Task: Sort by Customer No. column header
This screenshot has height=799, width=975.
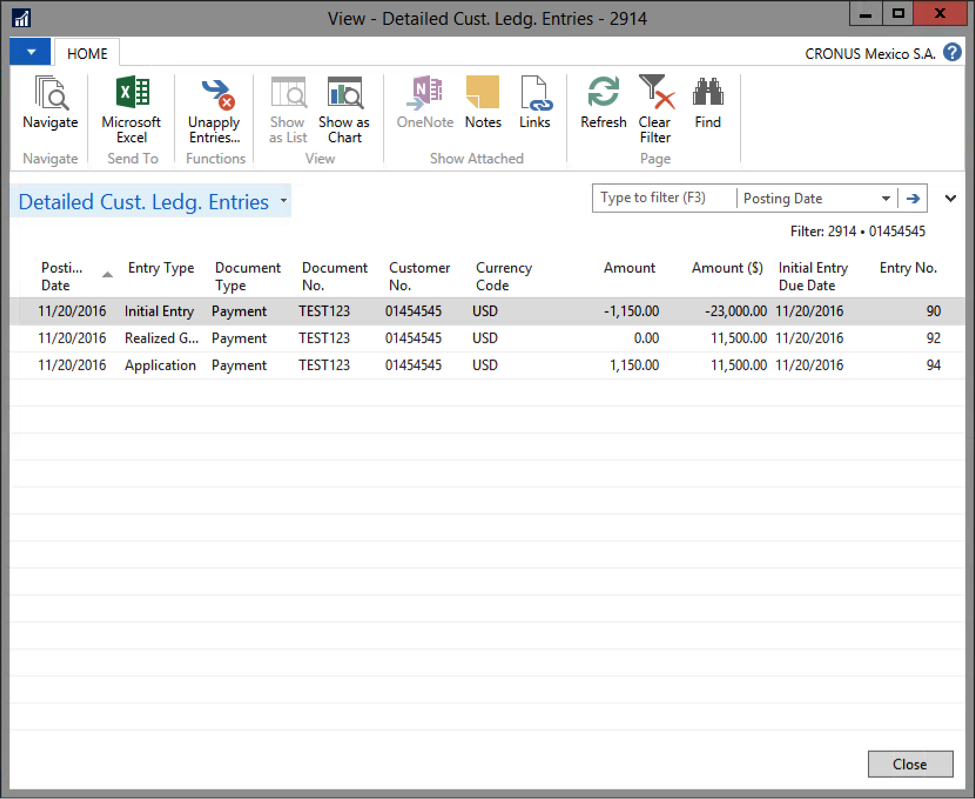Action: (419, 277)
